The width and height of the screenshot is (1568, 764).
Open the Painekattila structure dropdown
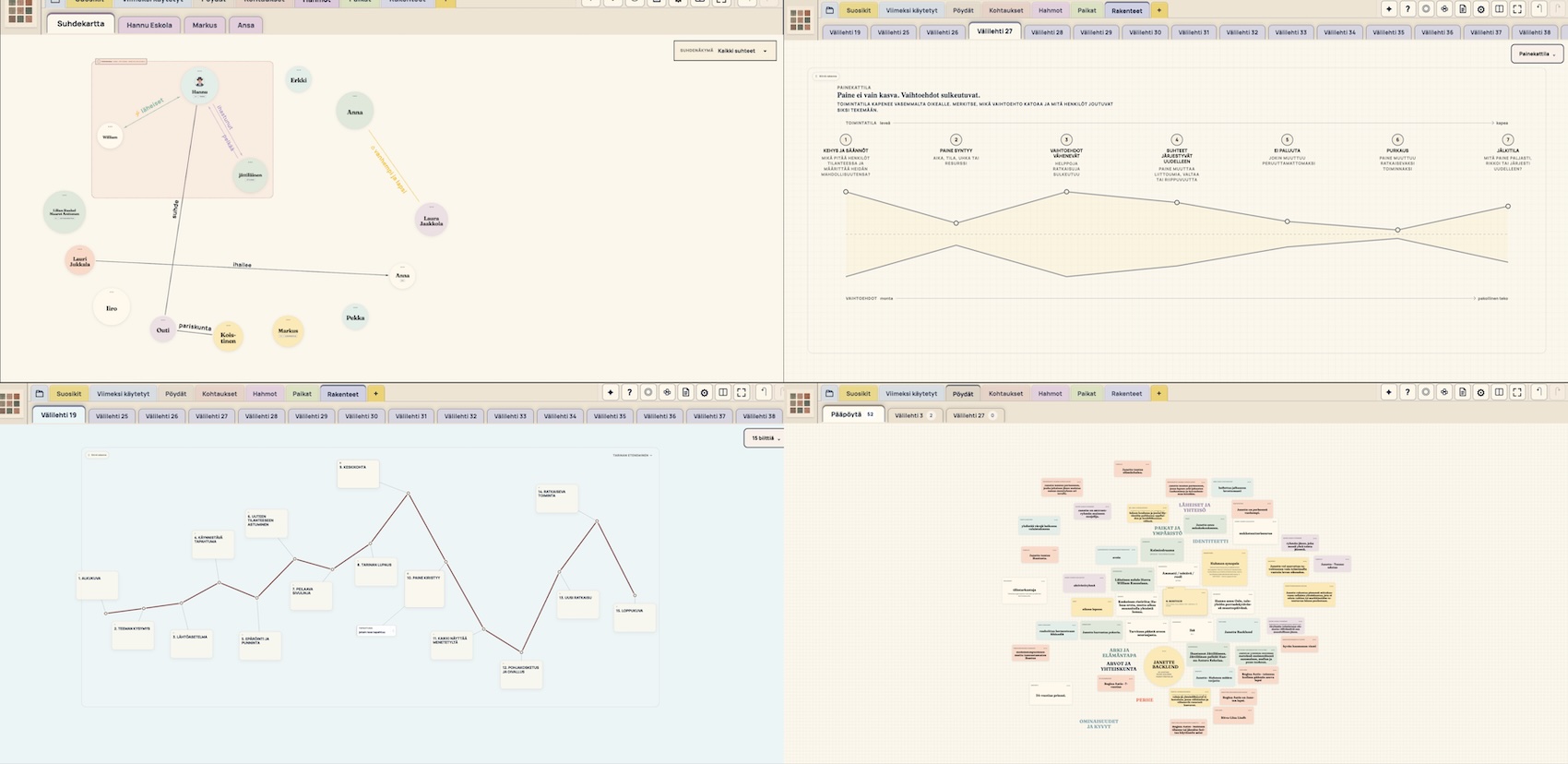click(1537, 54)
